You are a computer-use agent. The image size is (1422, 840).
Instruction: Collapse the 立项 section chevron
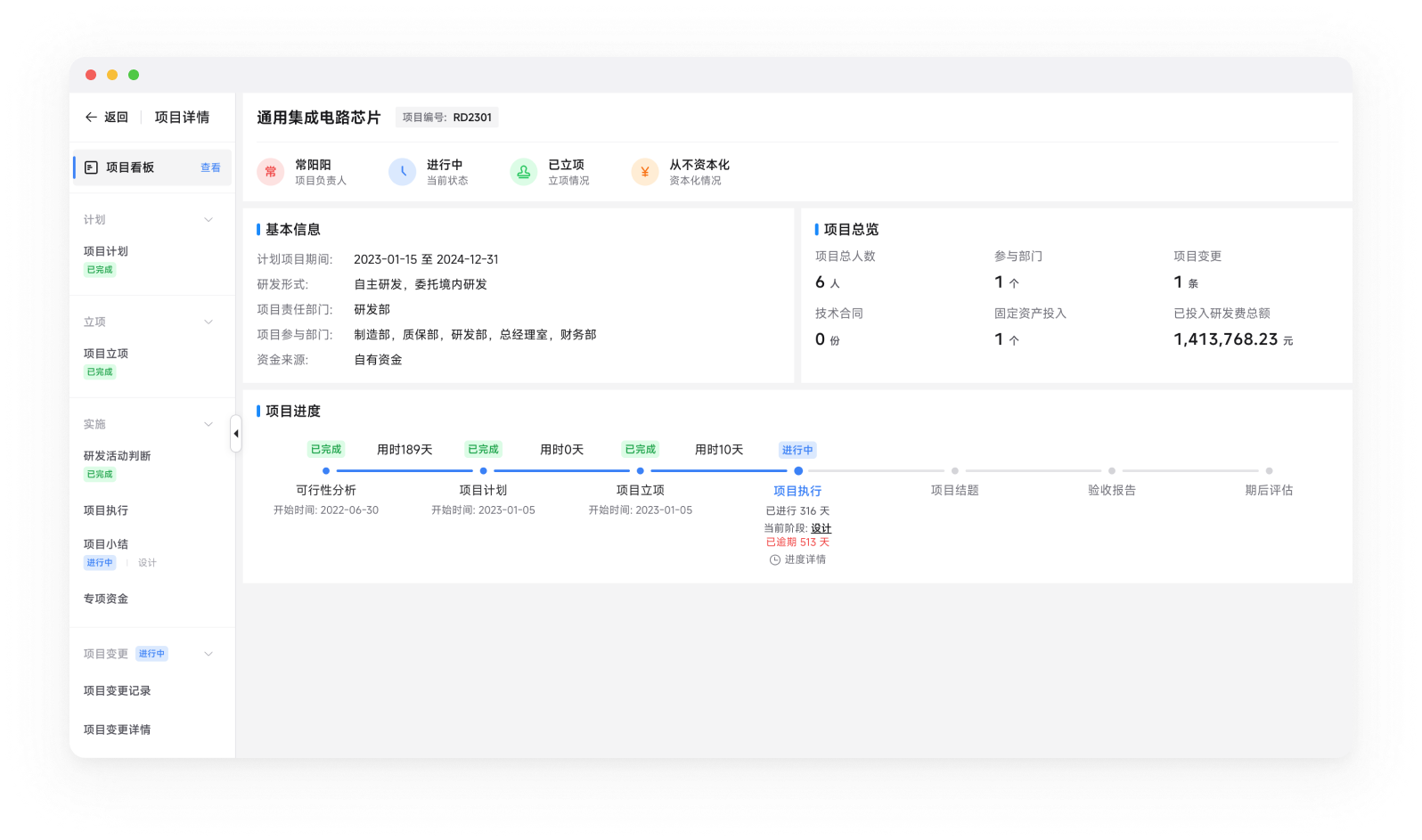coord(208,322)
